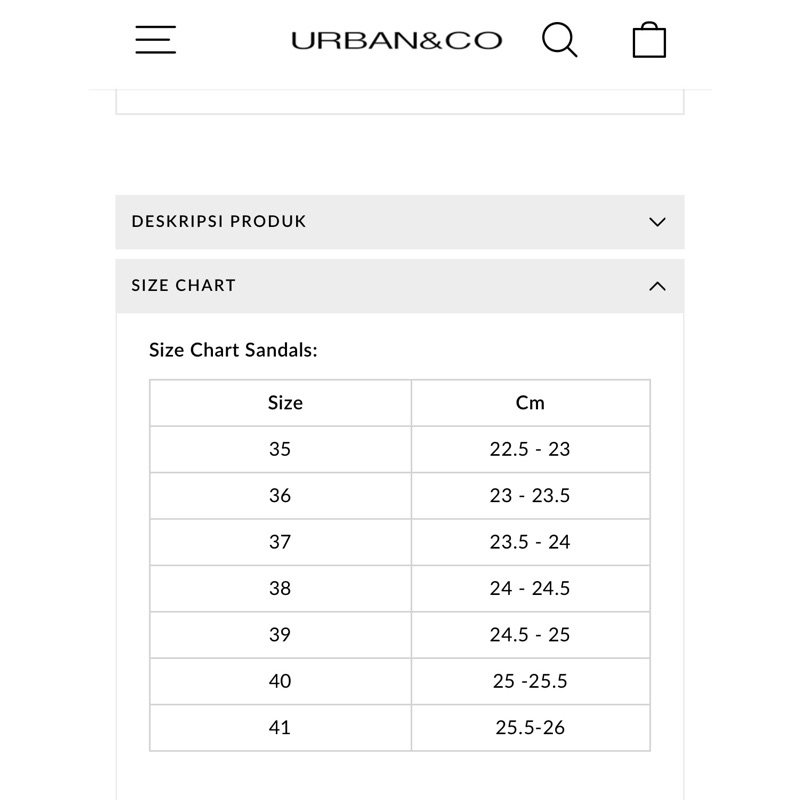This screenshot has height=800, width=800.
Task: Click size 38 cell
Action: pos(280,589)
